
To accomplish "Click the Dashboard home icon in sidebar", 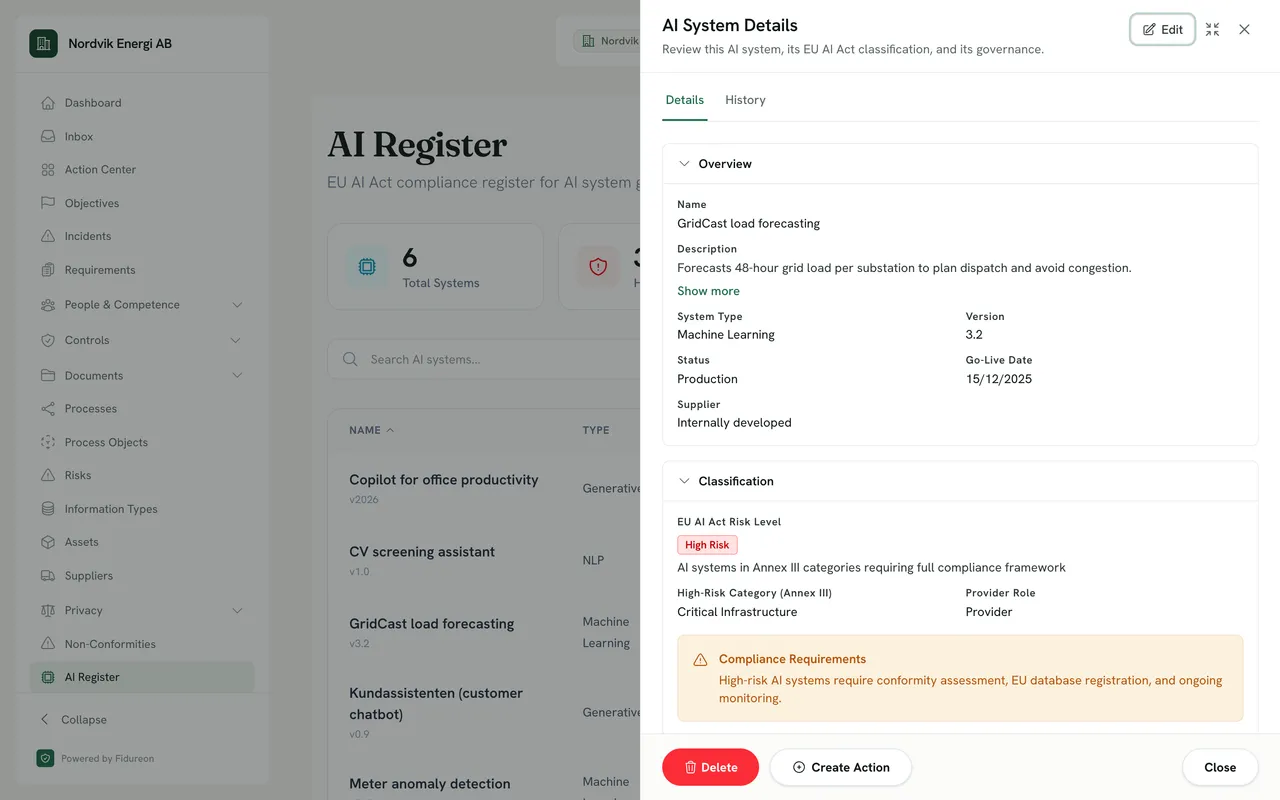I will click(48, 103).
